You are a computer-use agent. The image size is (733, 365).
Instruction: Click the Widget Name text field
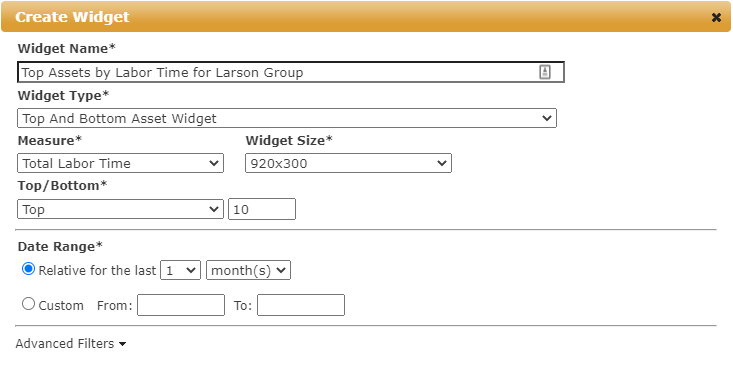point(291,72)
